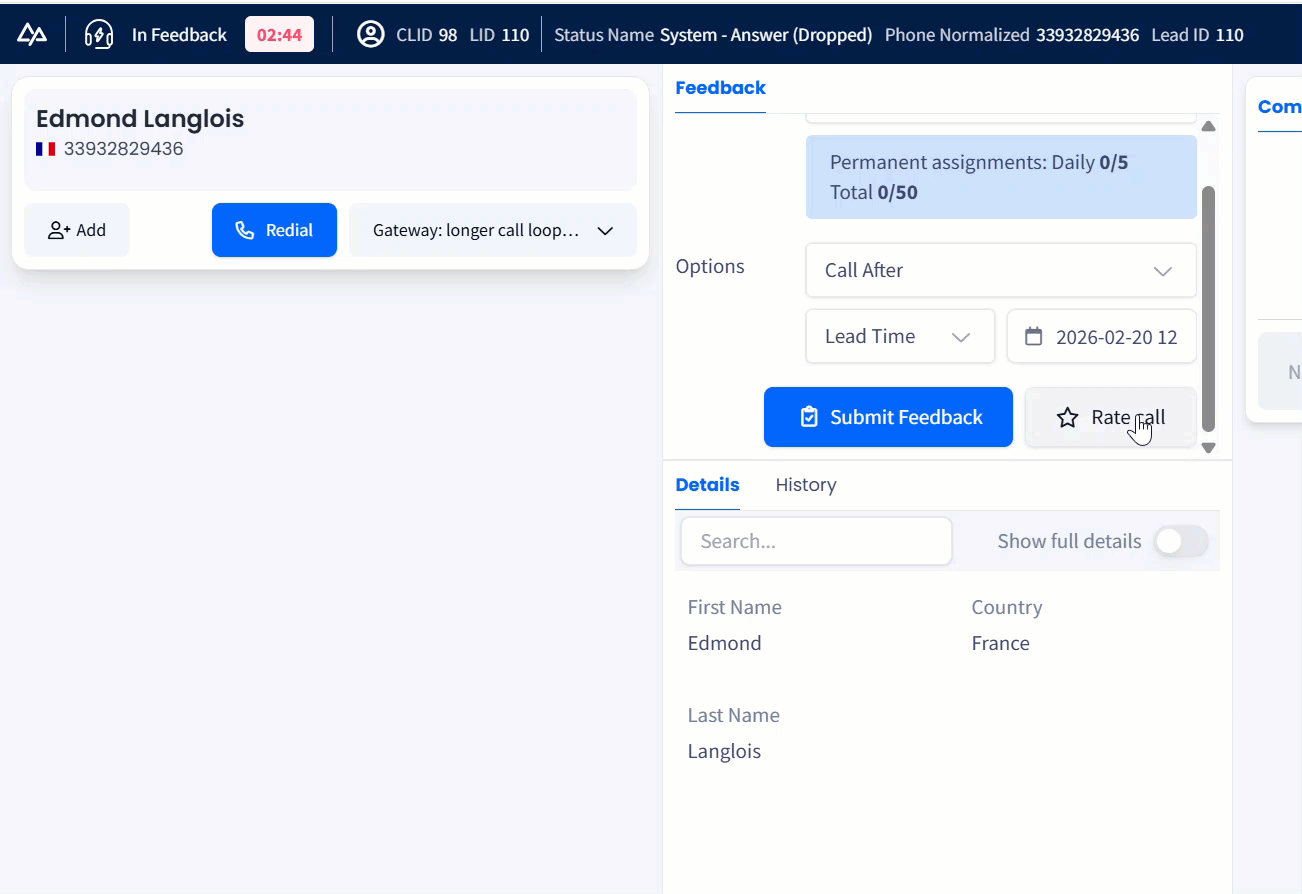
Task: Enable the Show full details toggle
Action: click(1180, 541)
